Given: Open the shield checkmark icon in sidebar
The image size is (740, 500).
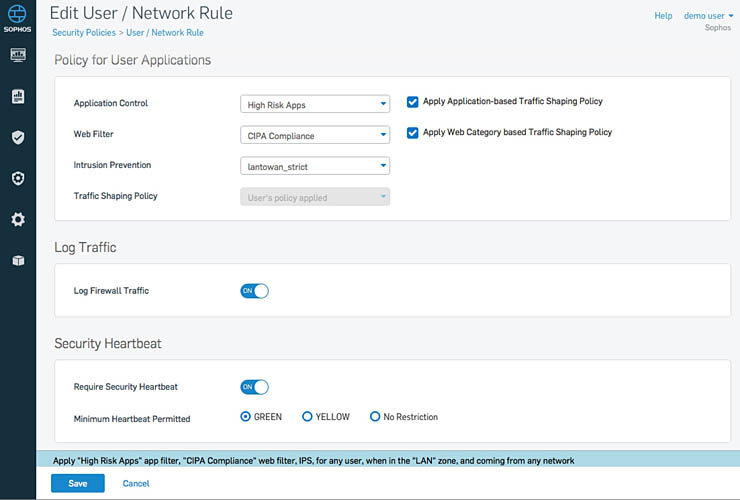Looking at the screenshot, I should coord(18,137).
